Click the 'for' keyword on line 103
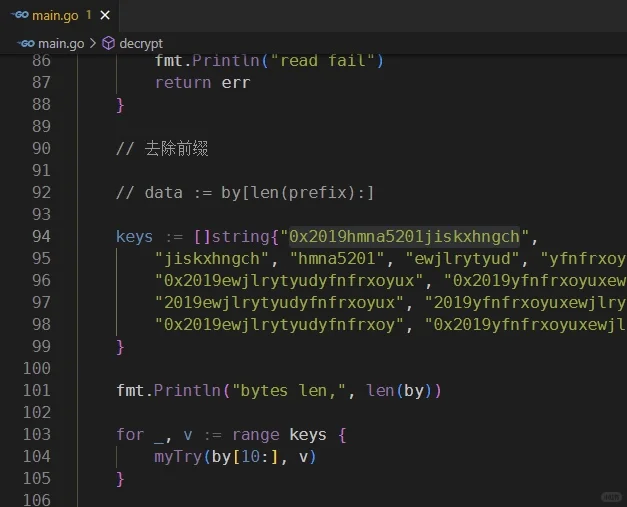Image resolution: width=627 pixels, height=507 pixels. 130,435
